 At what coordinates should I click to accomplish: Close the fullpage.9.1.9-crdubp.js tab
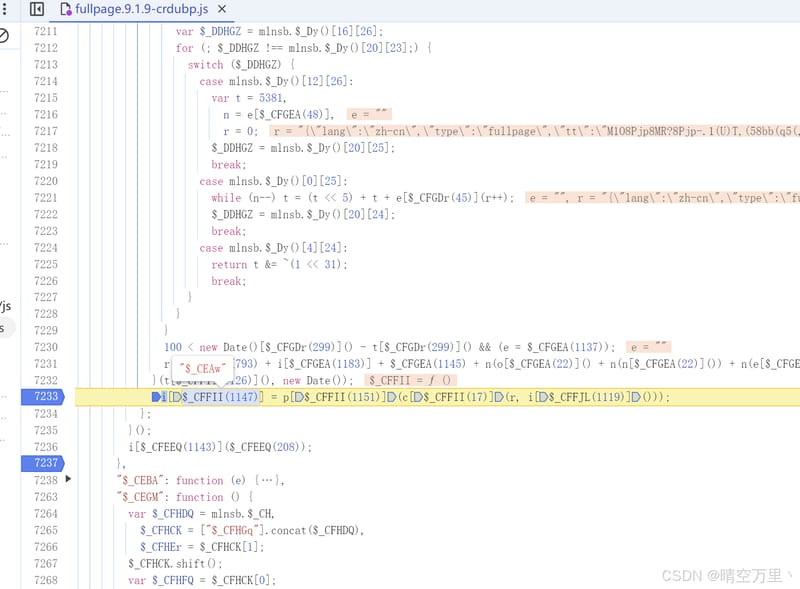pyautogui.click(x=222, y=9)
